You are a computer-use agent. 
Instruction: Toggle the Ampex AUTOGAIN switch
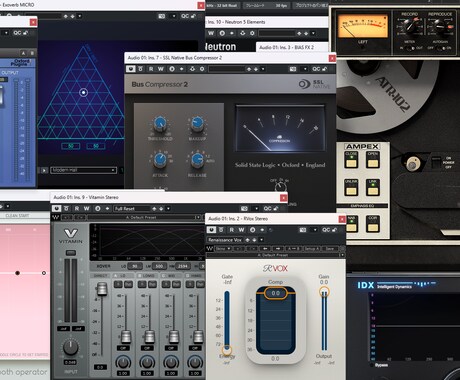pyautogui.click(x=440, y=48)
